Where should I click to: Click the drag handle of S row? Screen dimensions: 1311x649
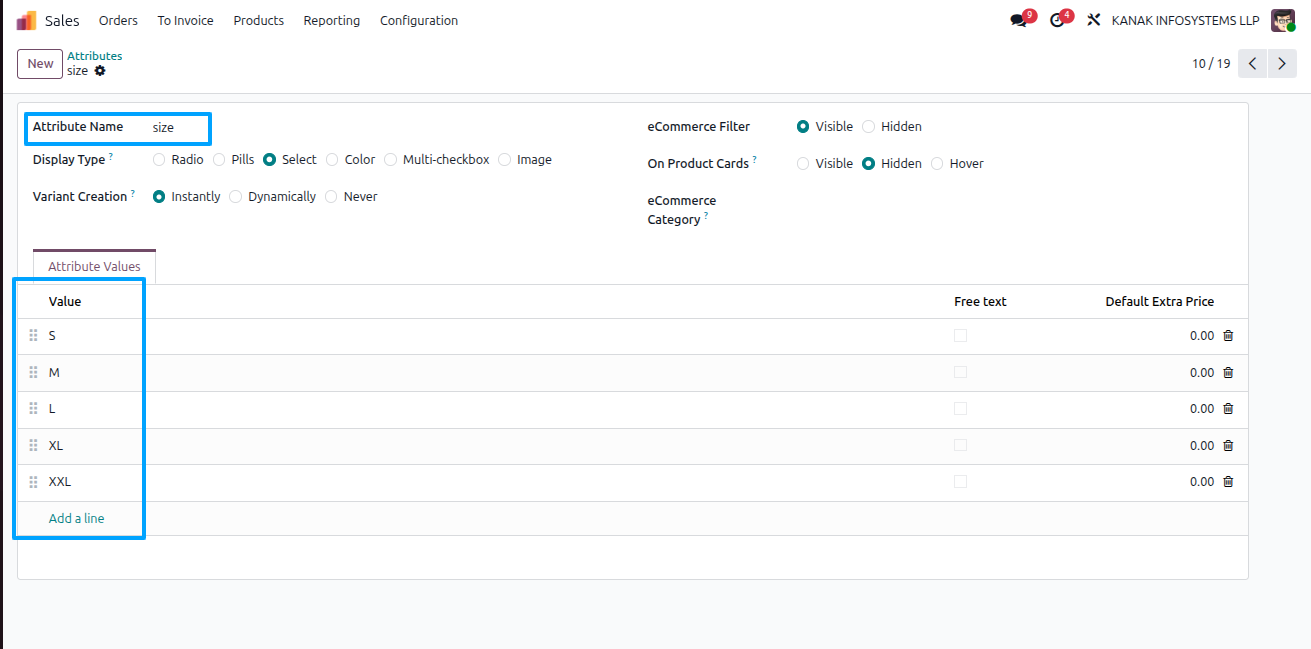pyautogui.click(x=33, y=336)
